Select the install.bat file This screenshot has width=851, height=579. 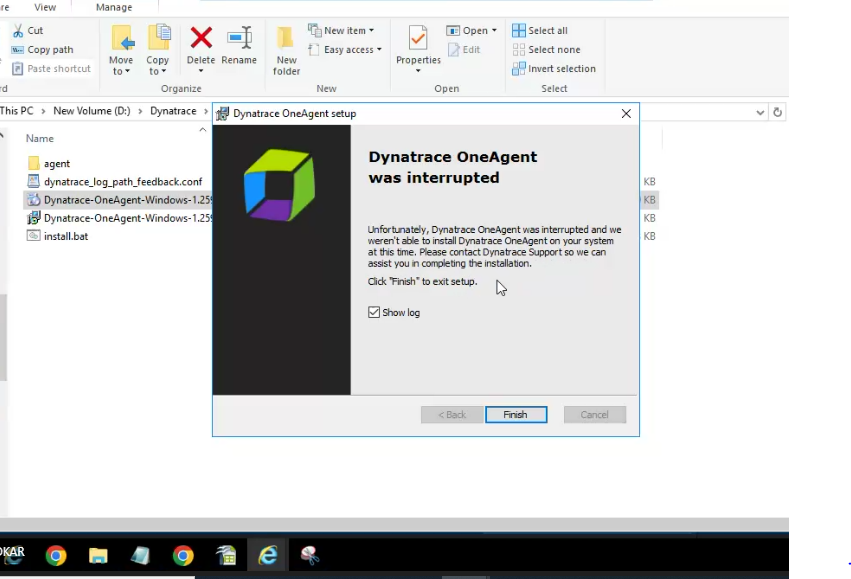pos(66,236)
